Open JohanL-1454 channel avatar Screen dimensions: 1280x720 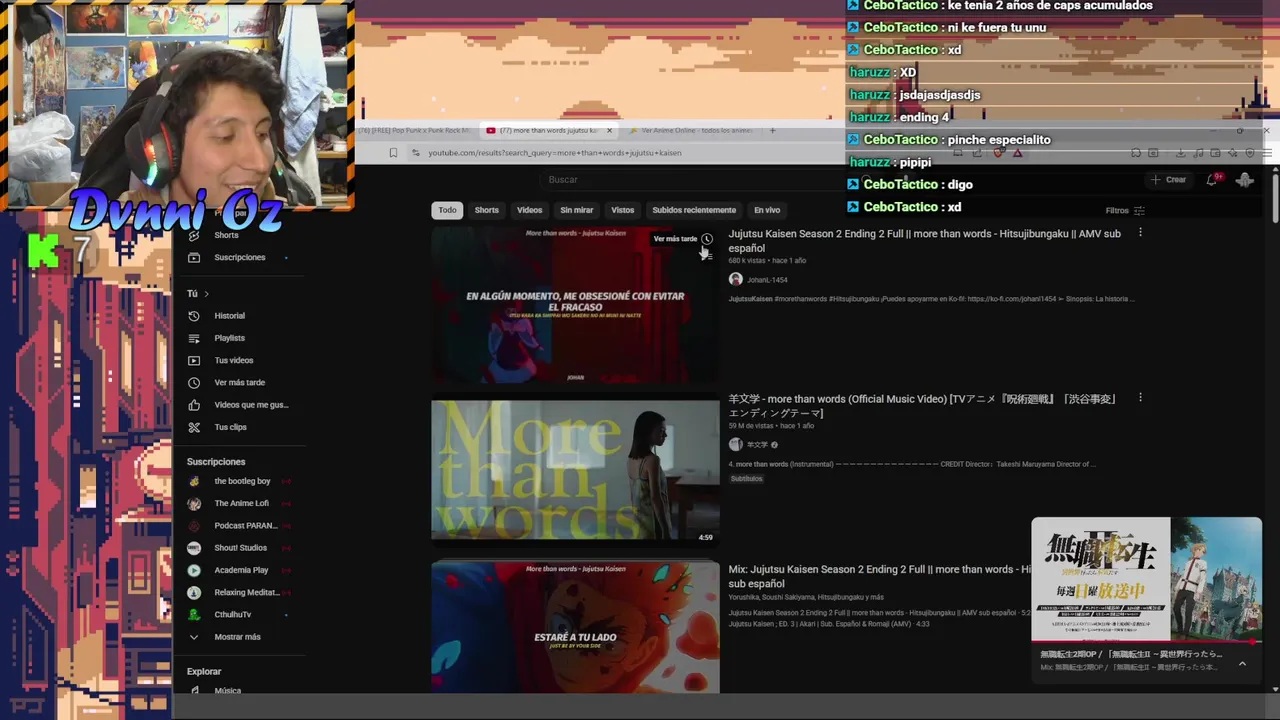pyautogui.click(x=735, y=279)
